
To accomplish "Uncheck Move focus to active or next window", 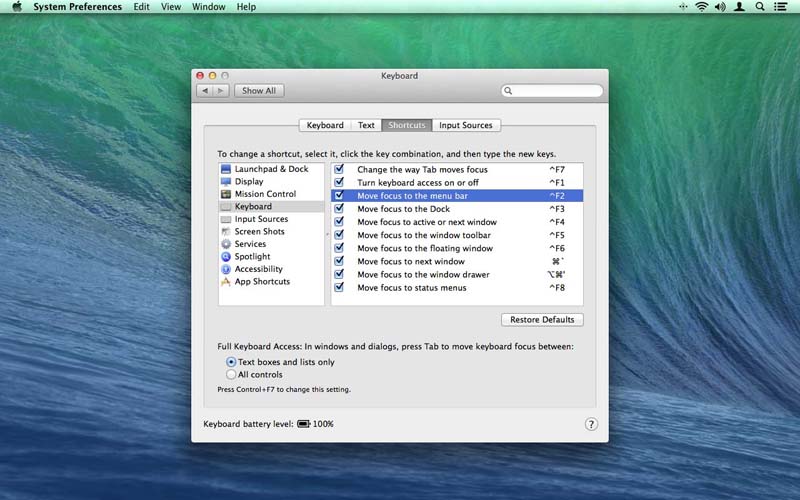I will (339, 222).
